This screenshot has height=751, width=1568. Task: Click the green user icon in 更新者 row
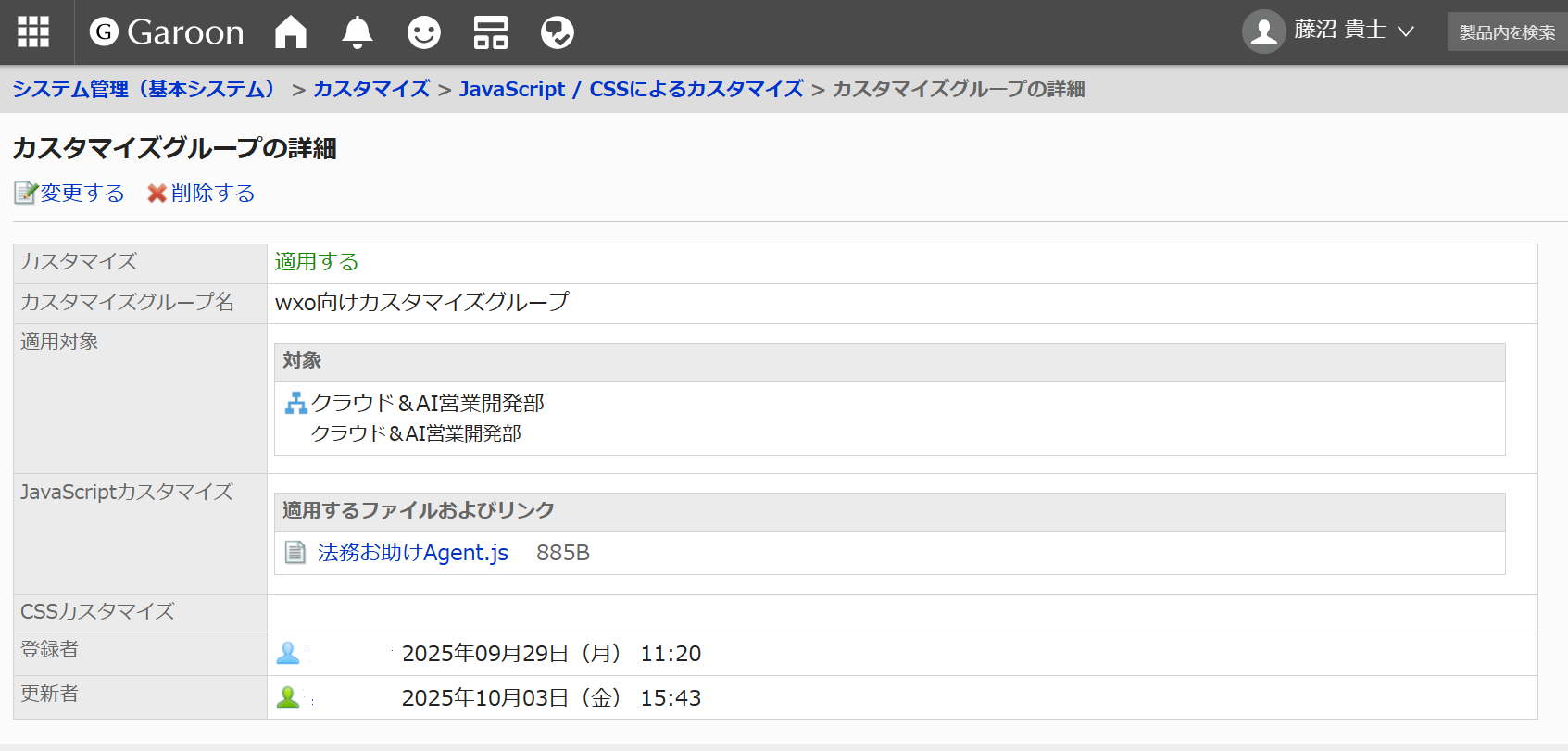point(288,697)
